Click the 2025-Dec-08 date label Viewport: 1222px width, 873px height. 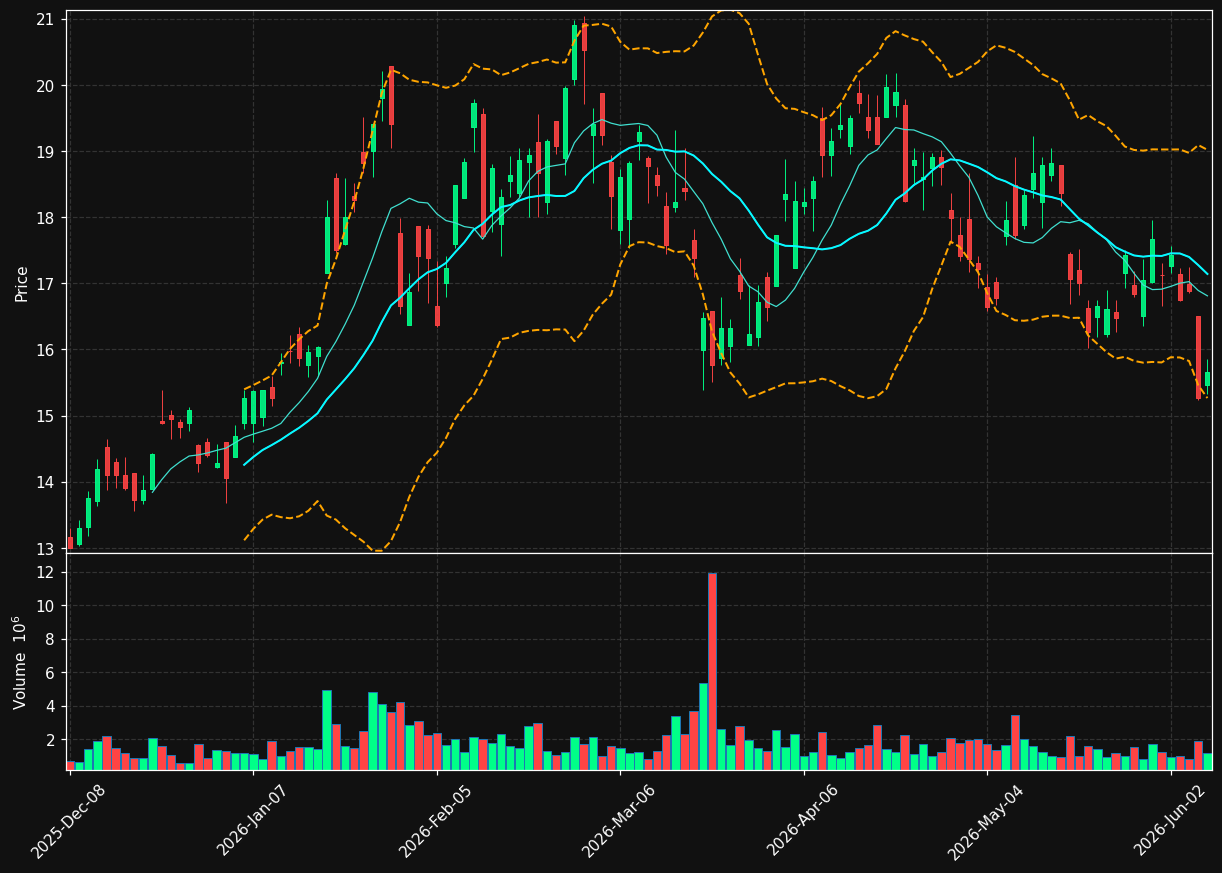tap(68, 822)
